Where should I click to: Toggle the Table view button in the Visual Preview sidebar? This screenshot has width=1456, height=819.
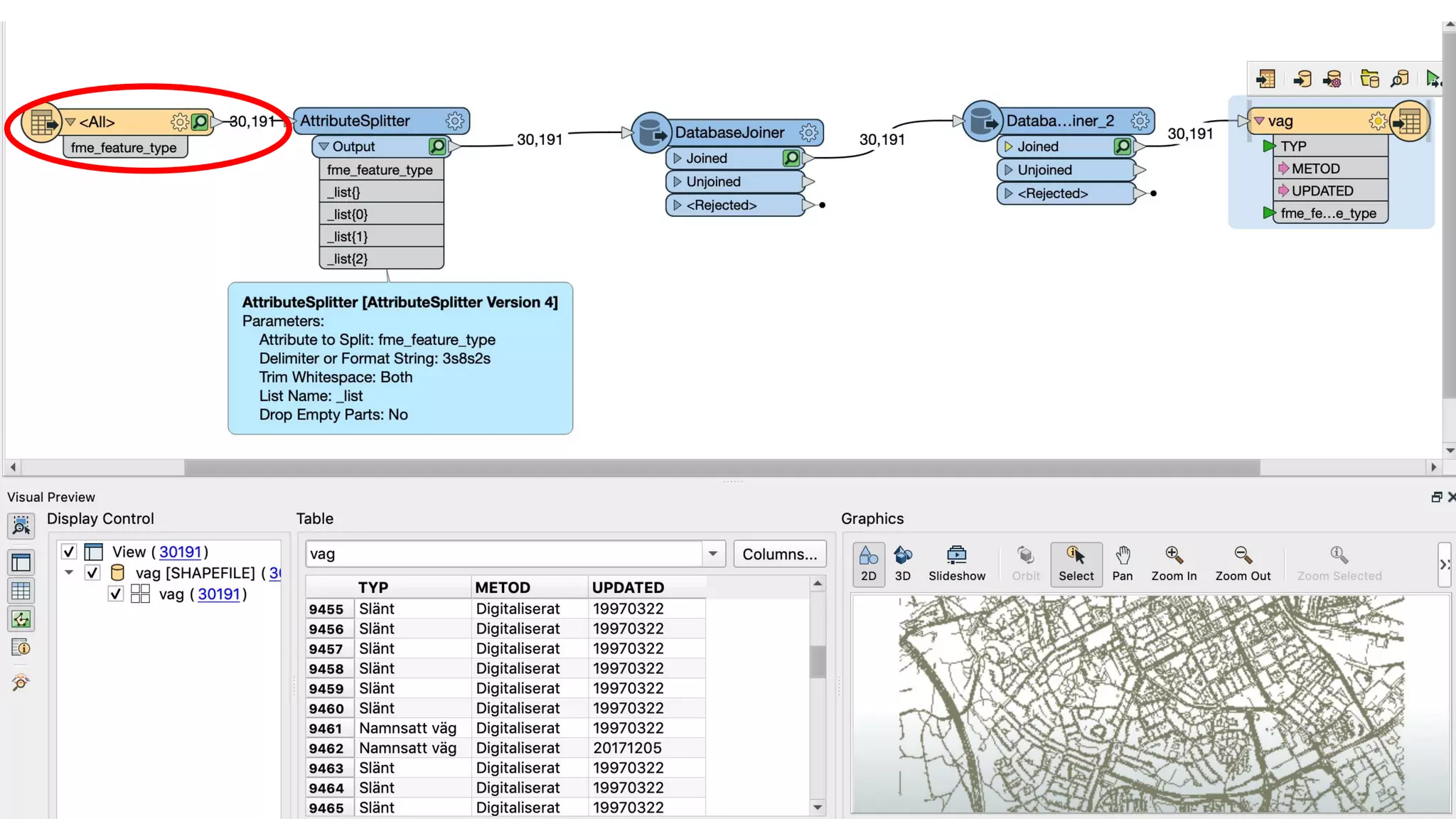pyautogui.click(x=21, y=591)
